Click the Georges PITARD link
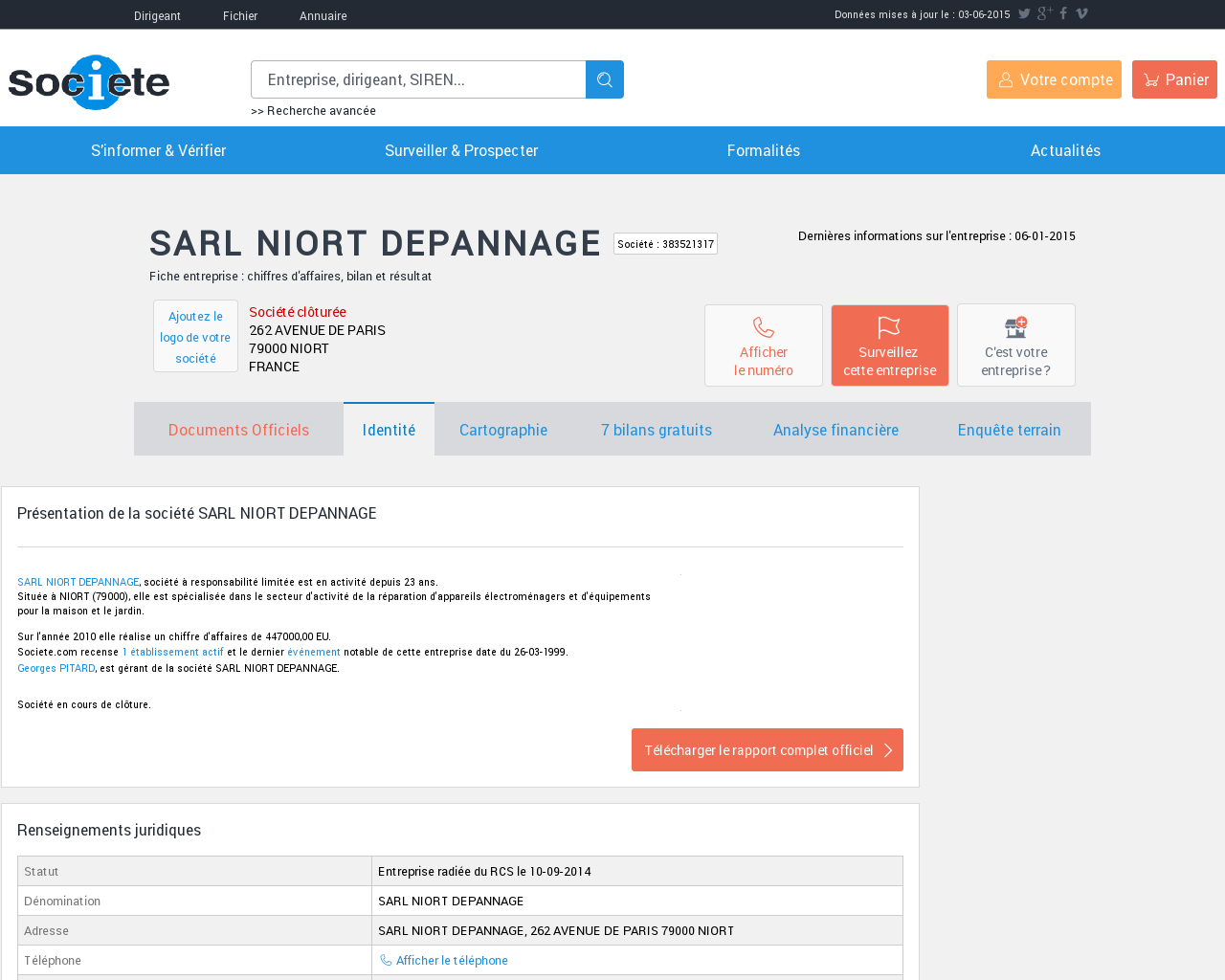 point(56,668)
